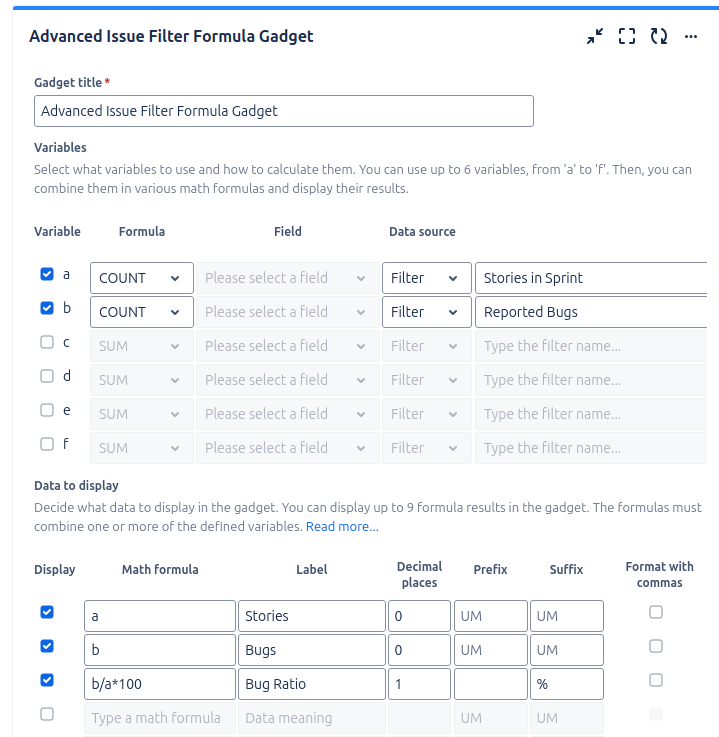719x737 pixels.
Task: Open COUNT formula dropdown for variable b
Action: click(x=141, y=312)
